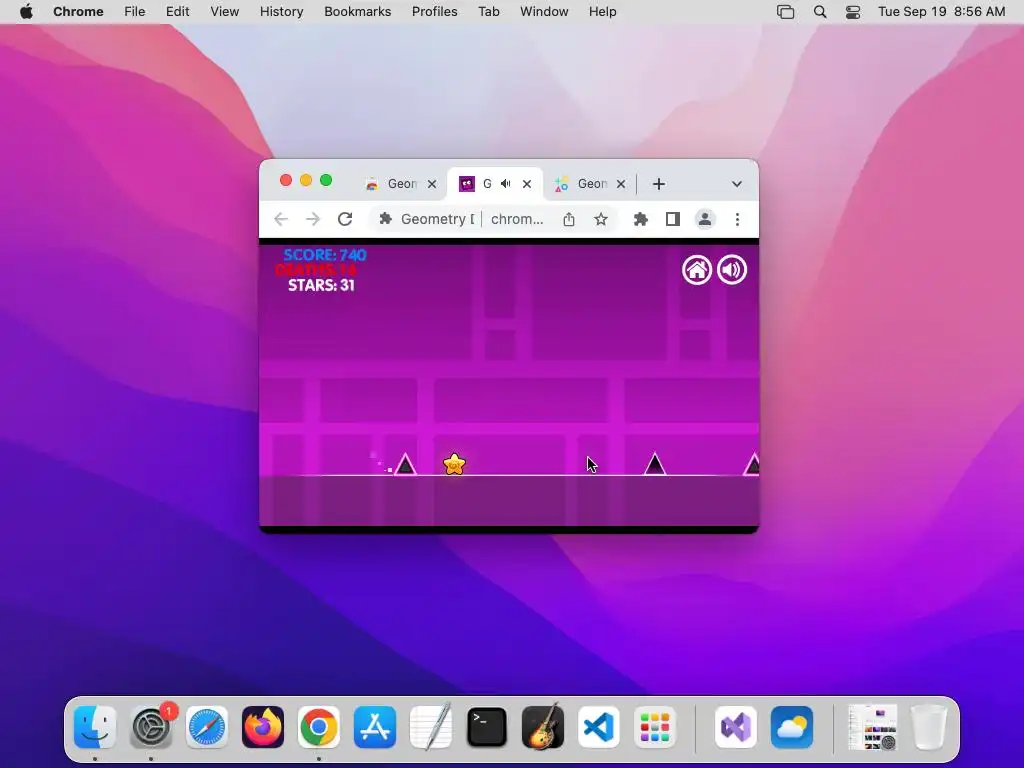
Task: Open Chrome's three-dot menu
Action: 737,219
